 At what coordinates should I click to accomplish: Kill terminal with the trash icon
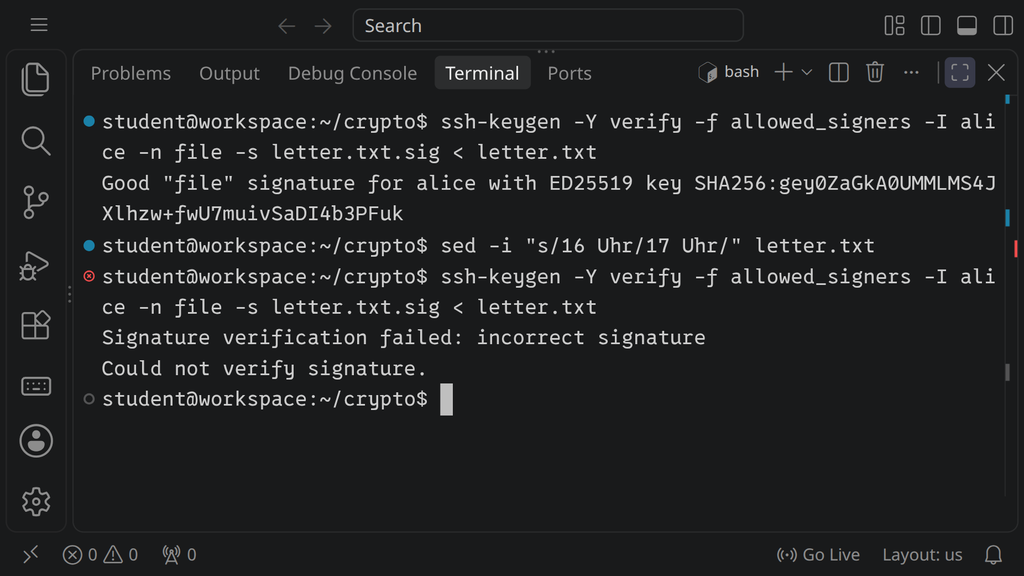(x=874, y=72)
